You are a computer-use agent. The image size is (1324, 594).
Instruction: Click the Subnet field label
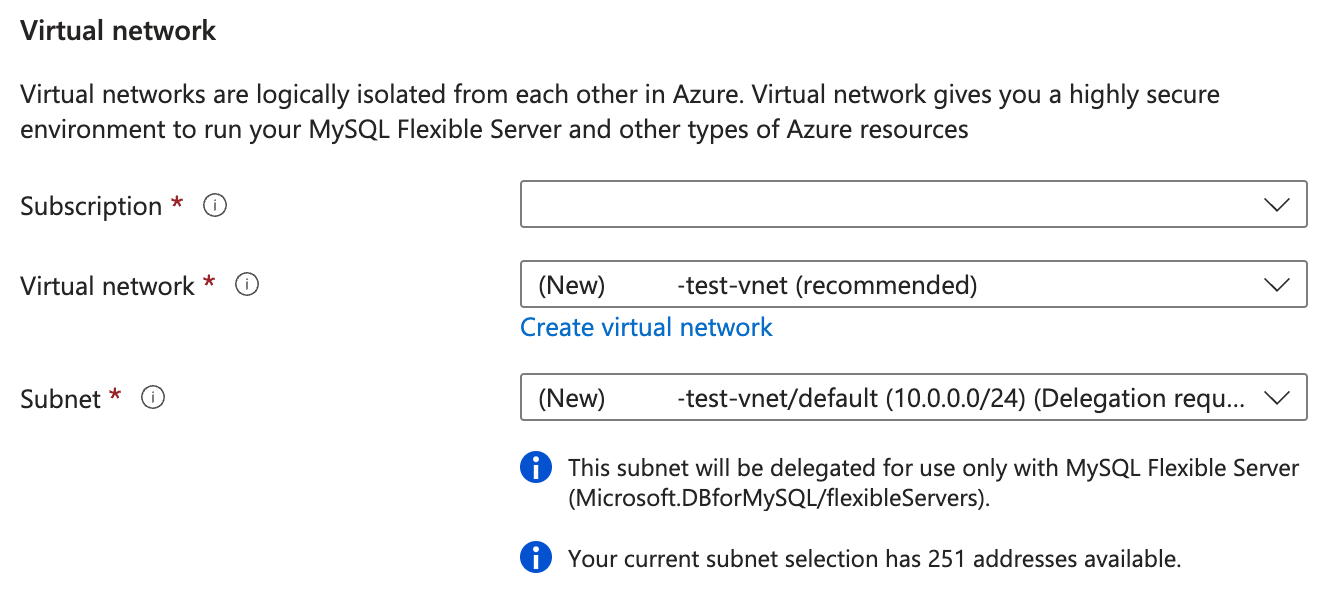point(59,398)
